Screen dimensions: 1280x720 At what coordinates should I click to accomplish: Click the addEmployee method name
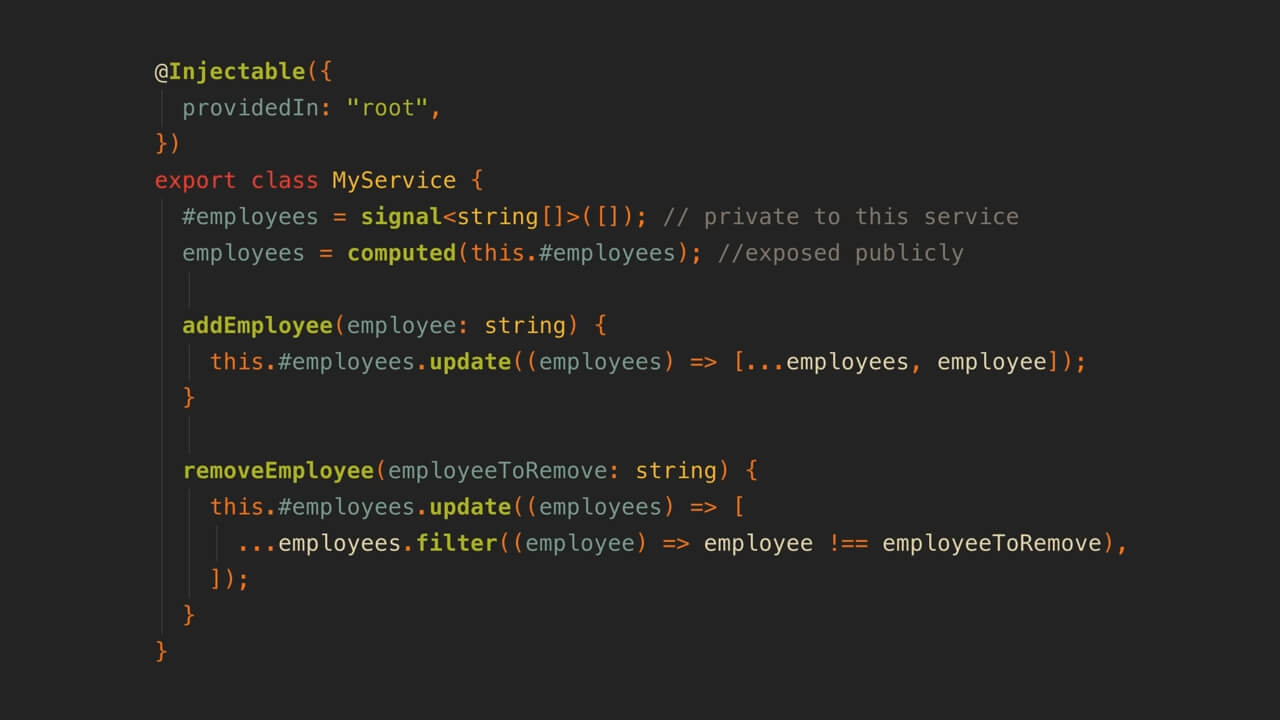pyautogui.click(x=256, y=326)
